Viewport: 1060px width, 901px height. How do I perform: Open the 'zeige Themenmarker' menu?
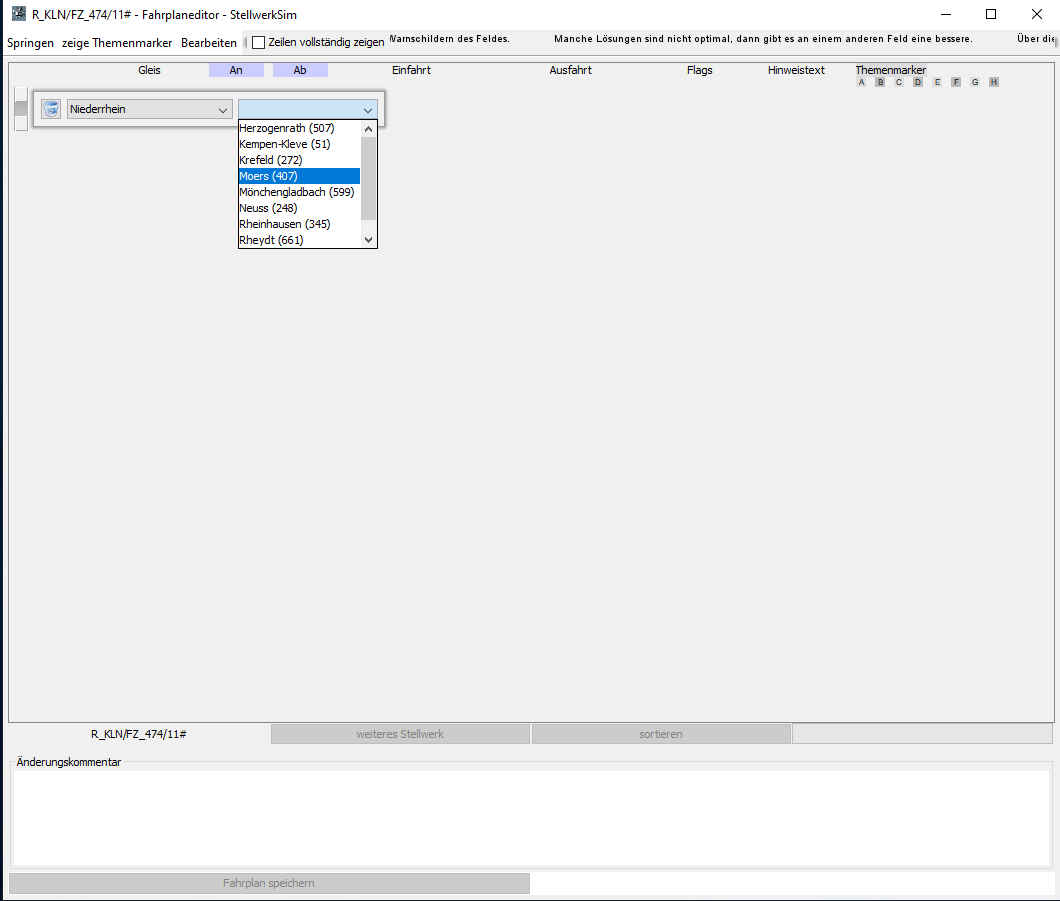point(117,43)
